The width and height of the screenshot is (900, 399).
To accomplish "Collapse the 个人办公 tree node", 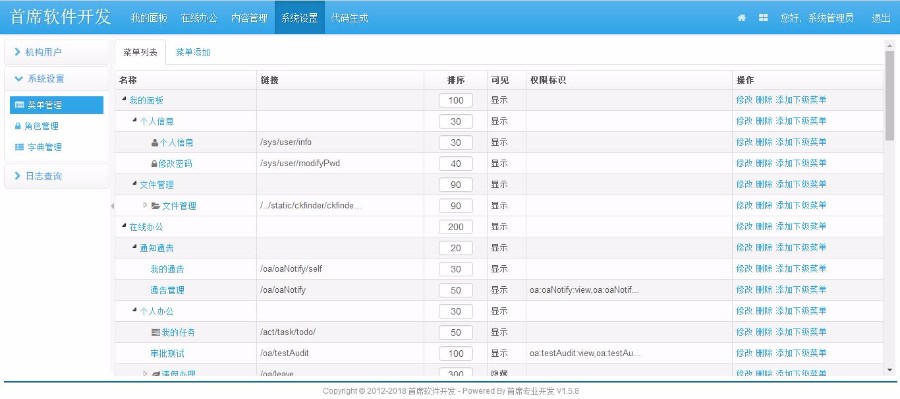I will (x=135, y=311).
